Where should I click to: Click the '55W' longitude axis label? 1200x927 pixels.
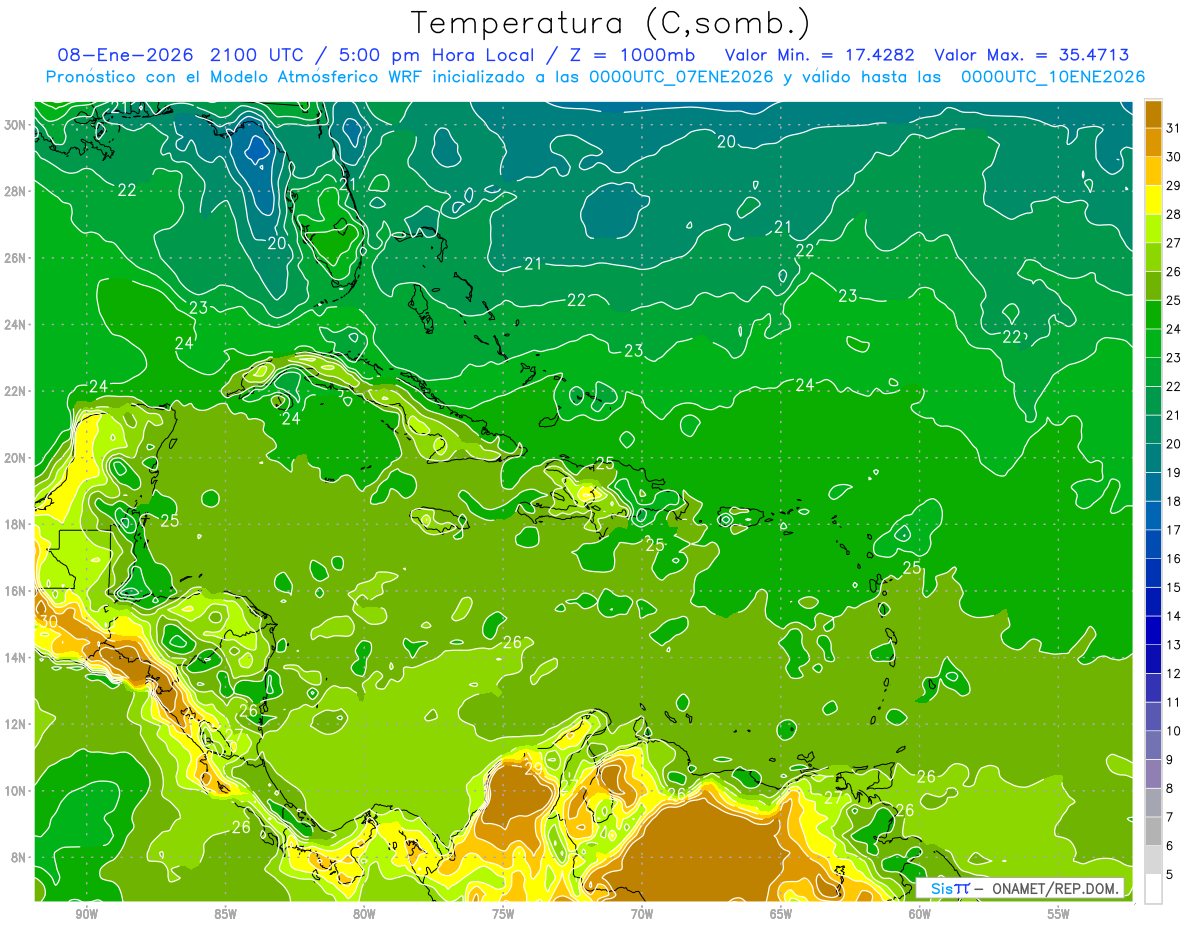(1058, 914)
